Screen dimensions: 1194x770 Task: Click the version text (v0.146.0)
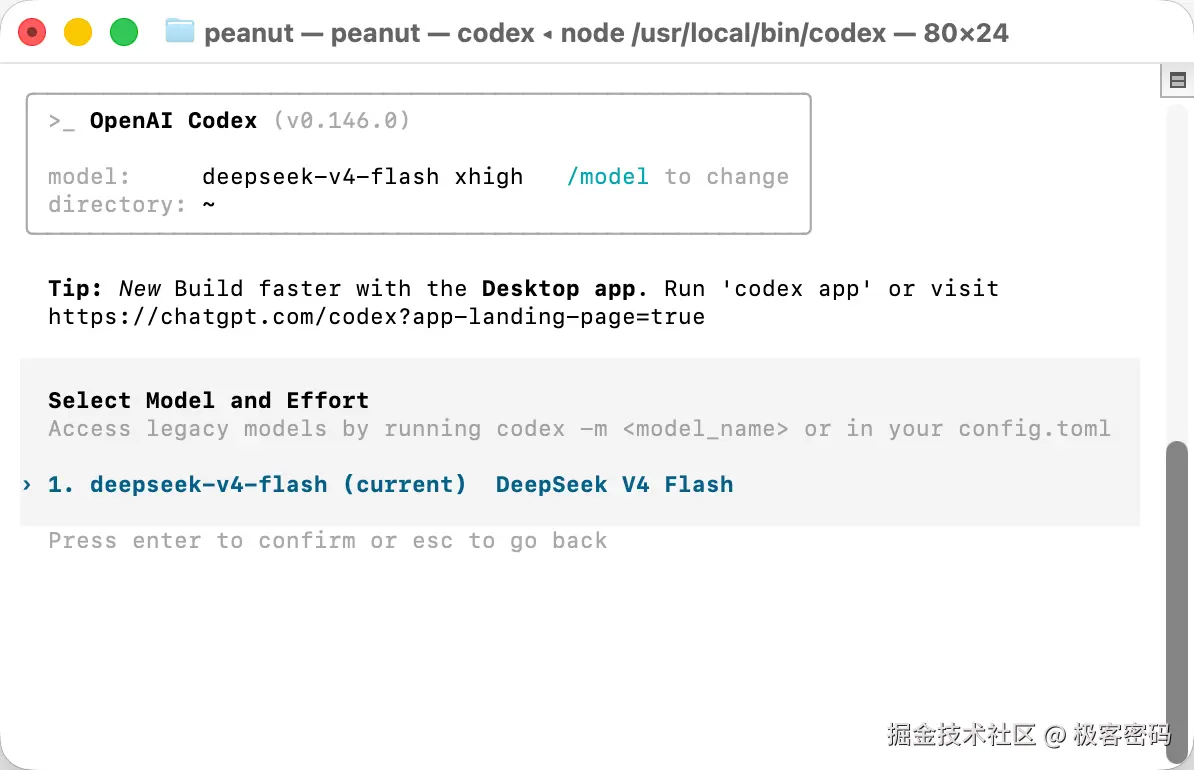[x=342, y=120]
